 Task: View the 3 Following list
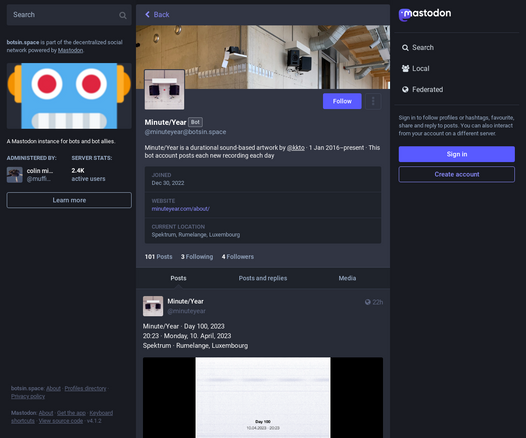click(197, 257)
